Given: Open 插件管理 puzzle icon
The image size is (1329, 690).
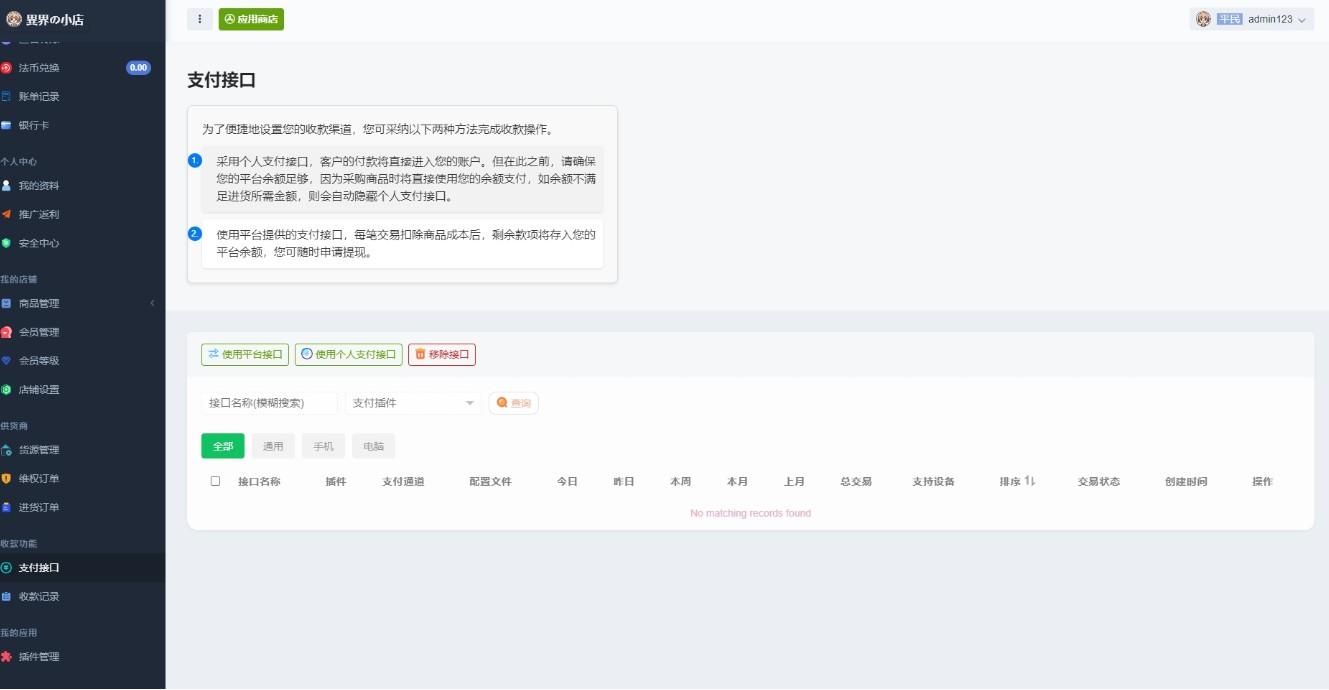Looking at the screenshot, I should click(7, 657).
